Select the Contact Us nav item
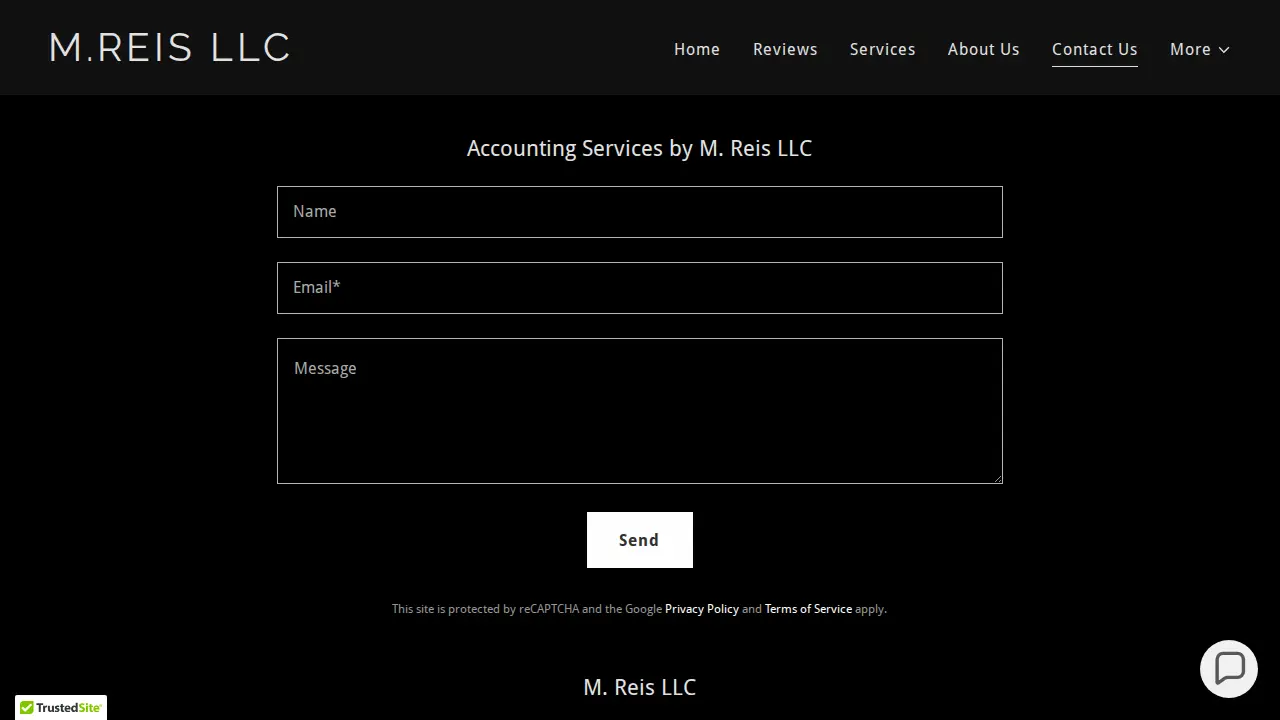 click(1095, 49)
